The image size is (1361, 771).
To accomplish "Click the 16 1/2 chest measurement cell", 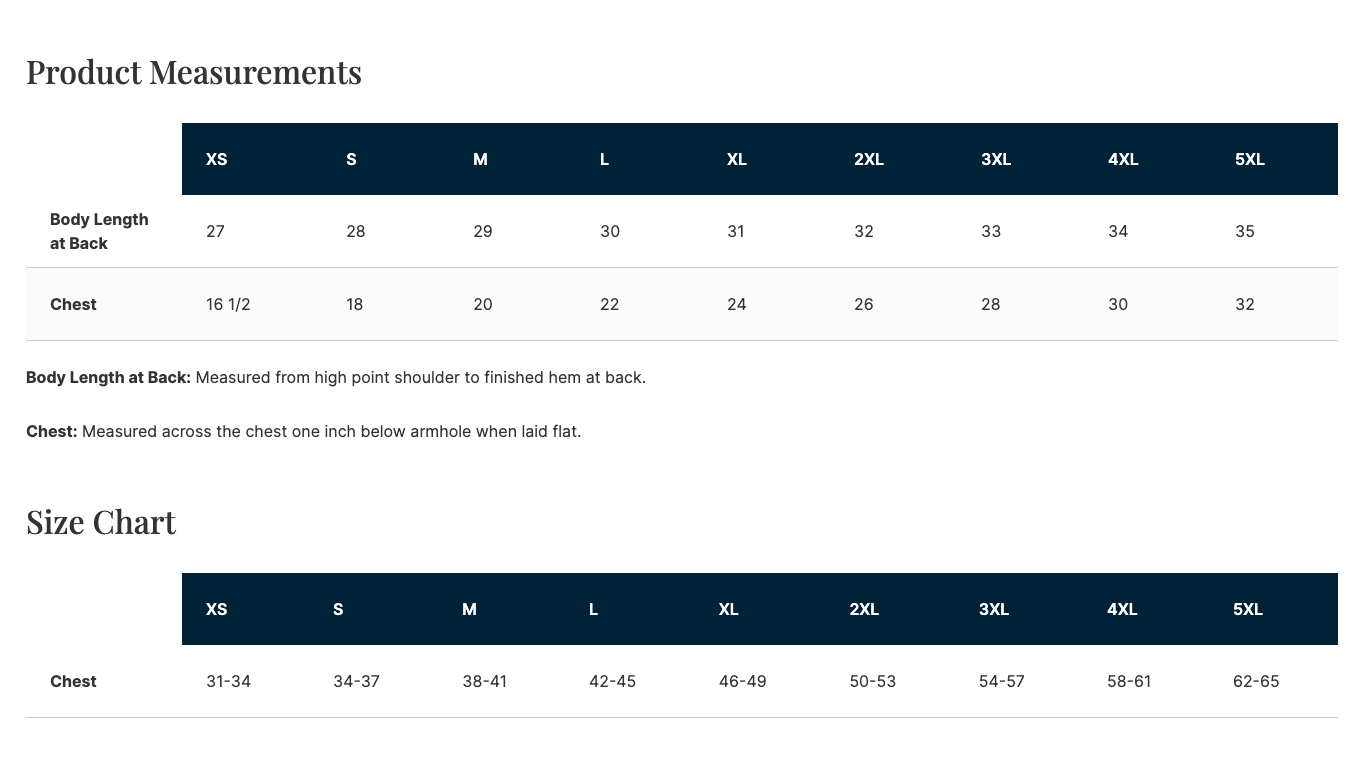I will coord(228,304).
